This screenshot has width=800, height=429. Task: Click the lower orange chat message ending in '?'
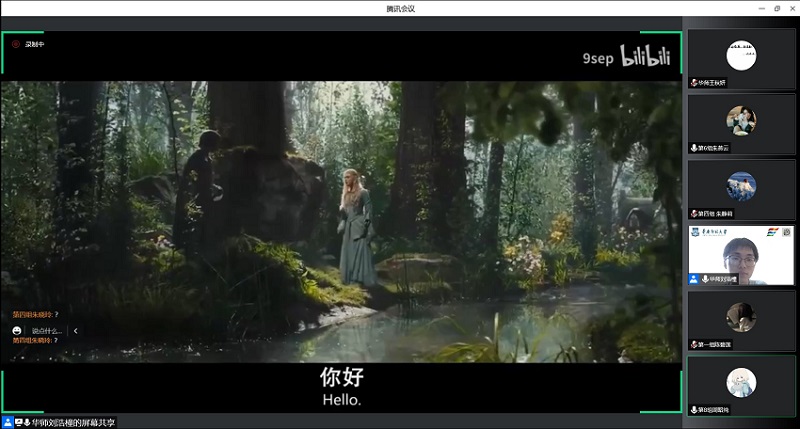point(35,340)
